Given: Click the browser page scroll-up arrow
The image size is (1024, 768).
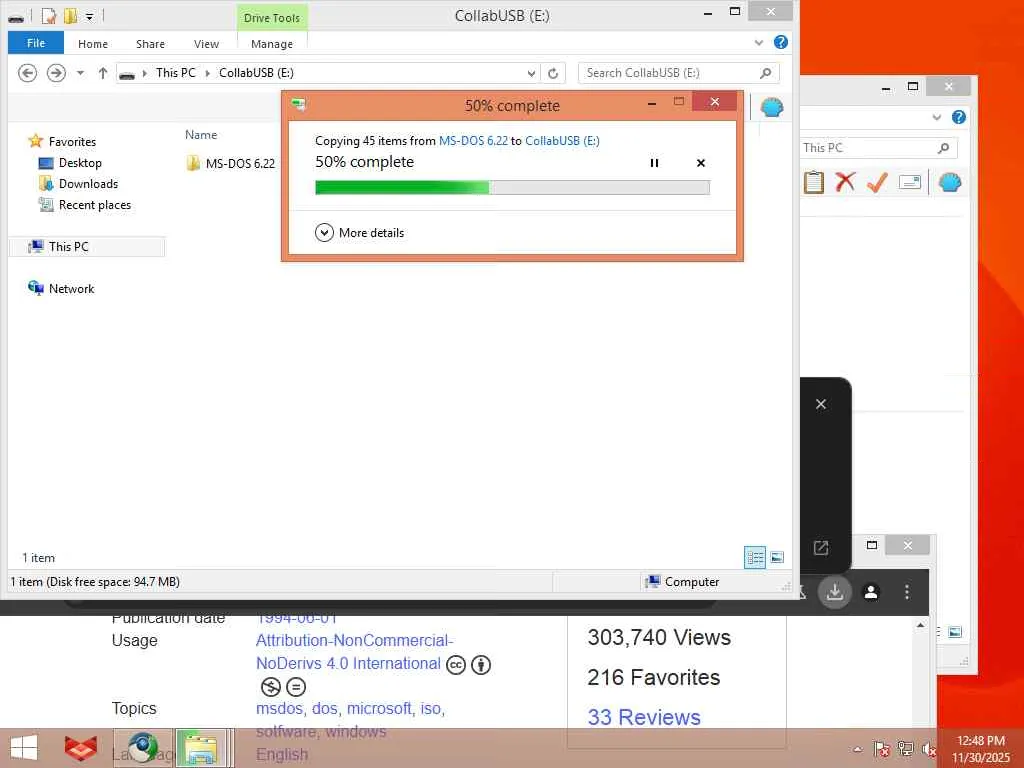Looking at the screenshot, I should coord(920,625).
